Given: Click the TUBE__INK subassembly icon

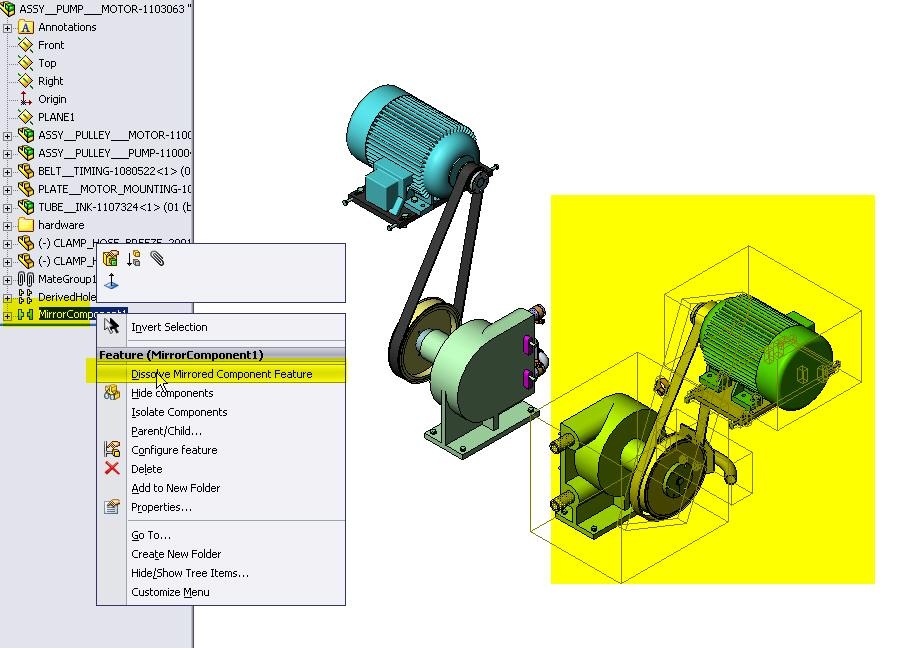Looking at the screenshot, I should pos(26,207).
